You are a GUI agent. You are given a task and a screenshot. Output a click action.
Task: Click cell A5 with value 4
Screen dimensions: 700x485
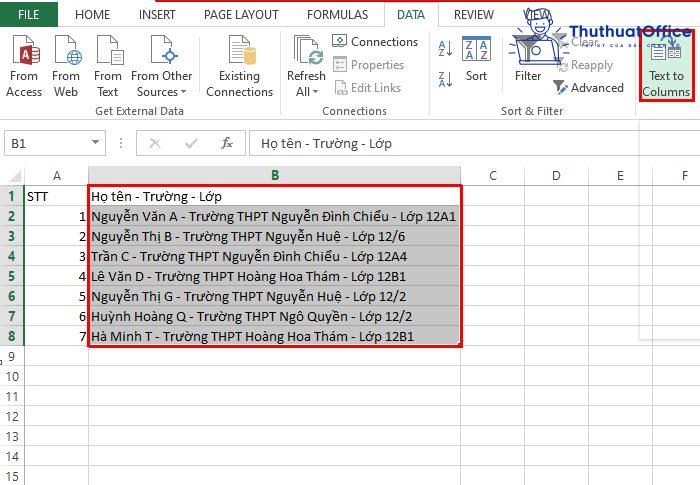click(x=57, y=276)
